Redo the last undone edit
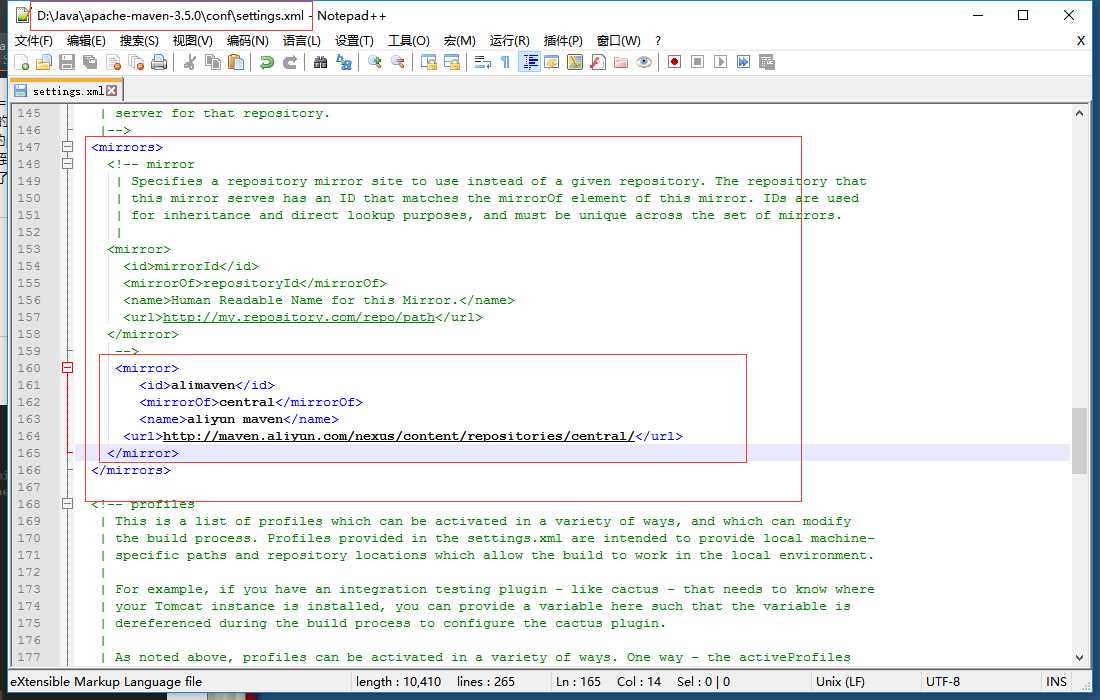Image resolution: width=1100 pixels, height=700 pixels. click(x=290, y=62)
